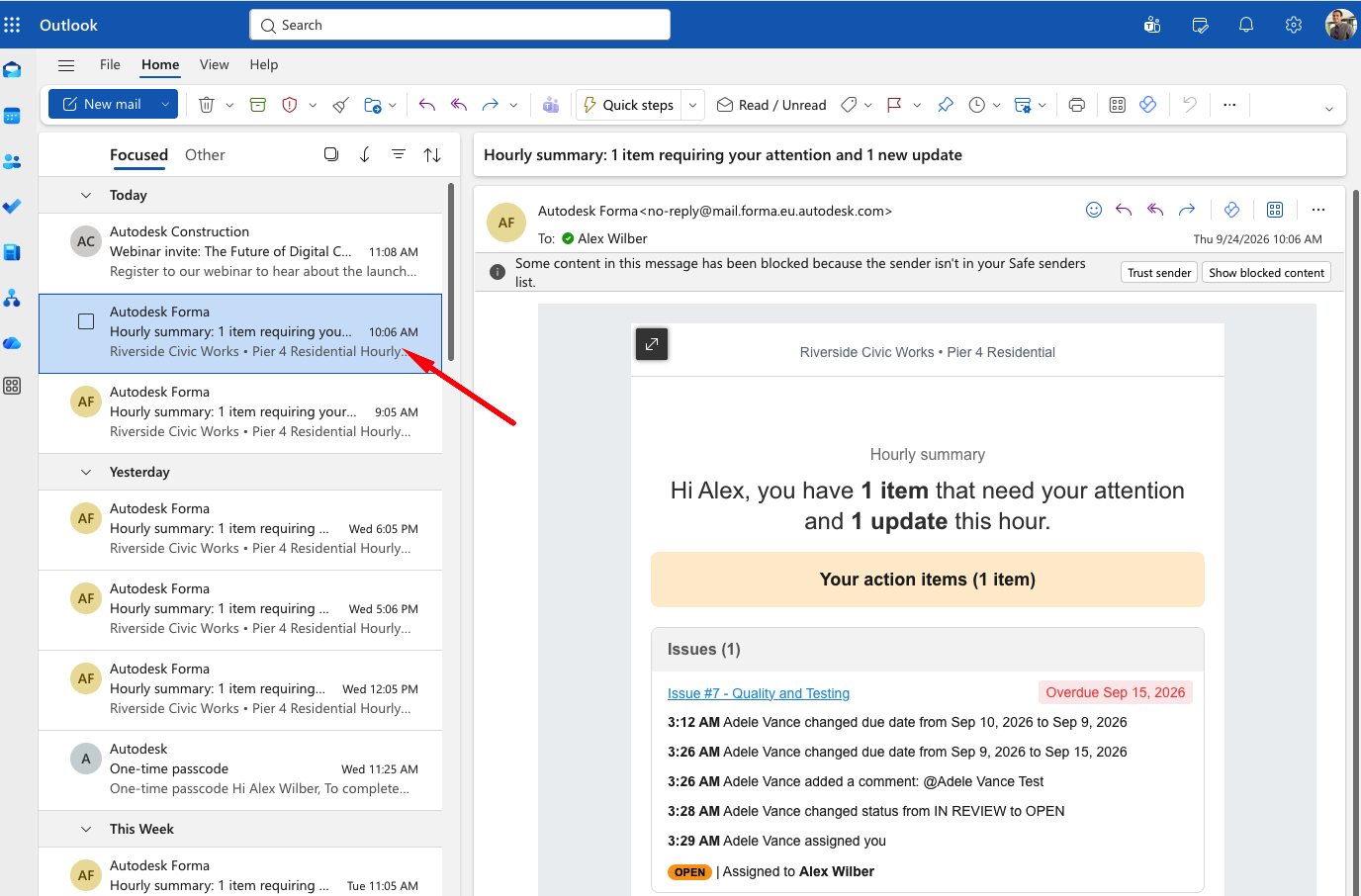Image resolution: width=1361 pixels, height=896 pixels.
Task: Filter the message list
Action: coord(399,154)
